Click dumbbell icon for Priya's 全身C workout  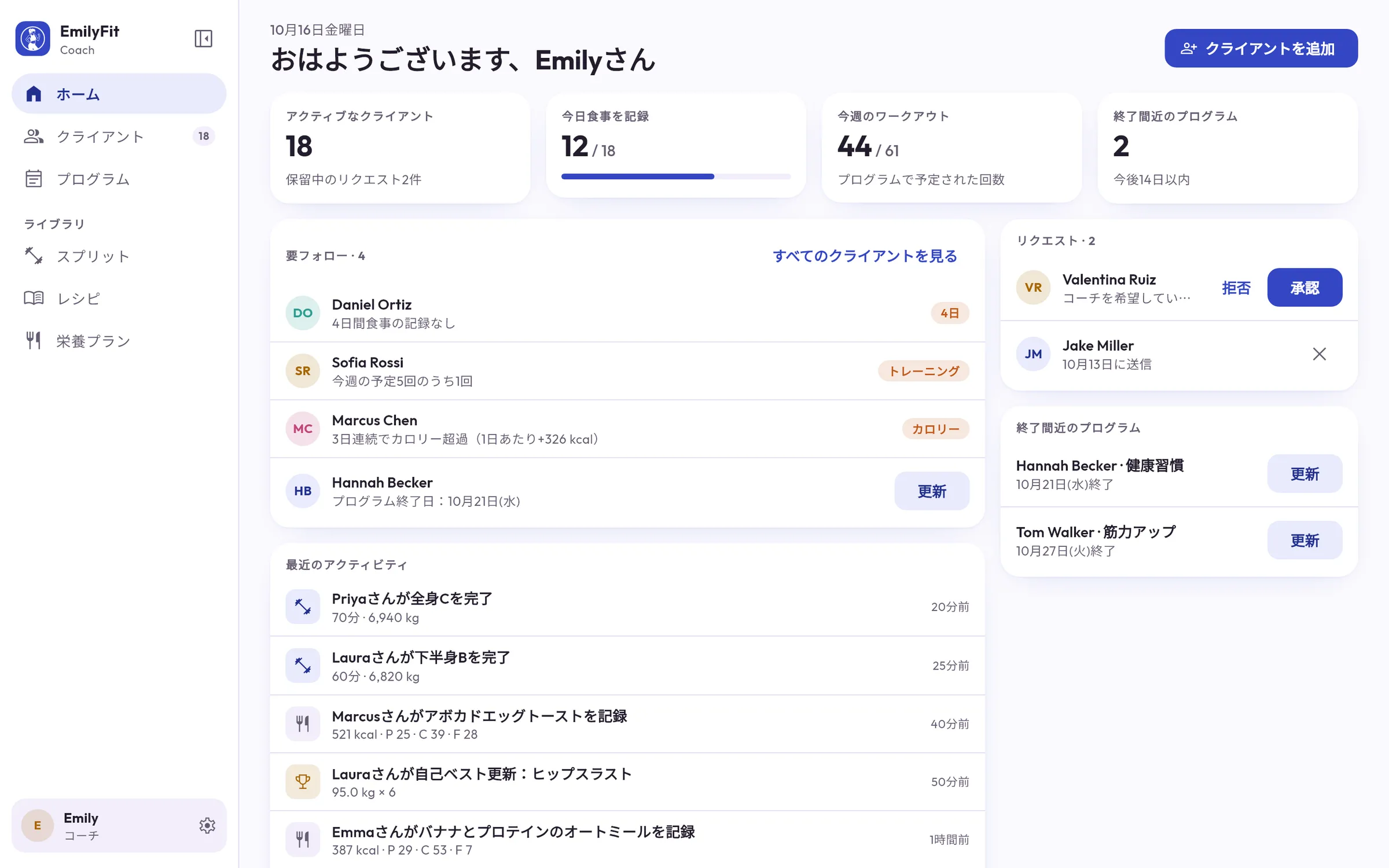point(303,606)
